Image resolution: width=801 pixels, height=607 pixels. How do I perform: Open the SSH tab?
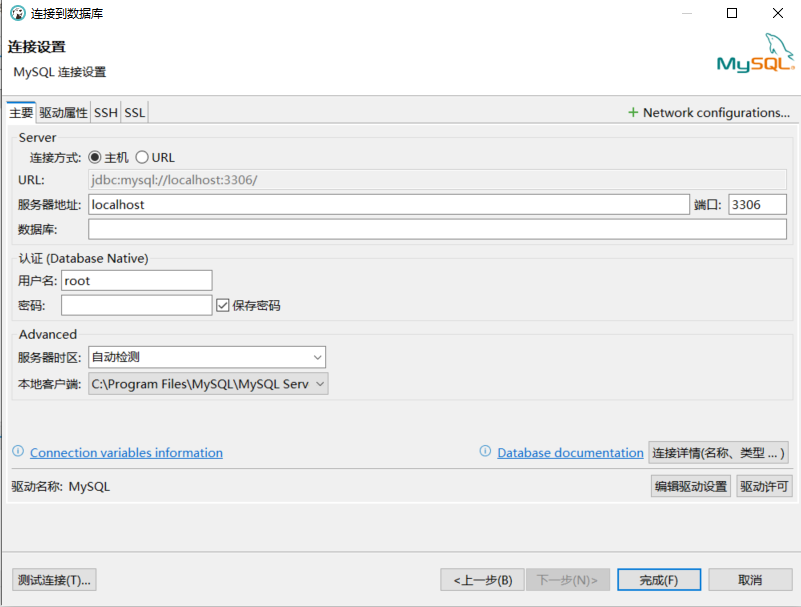pyautogui.click(x=106, y=113)
